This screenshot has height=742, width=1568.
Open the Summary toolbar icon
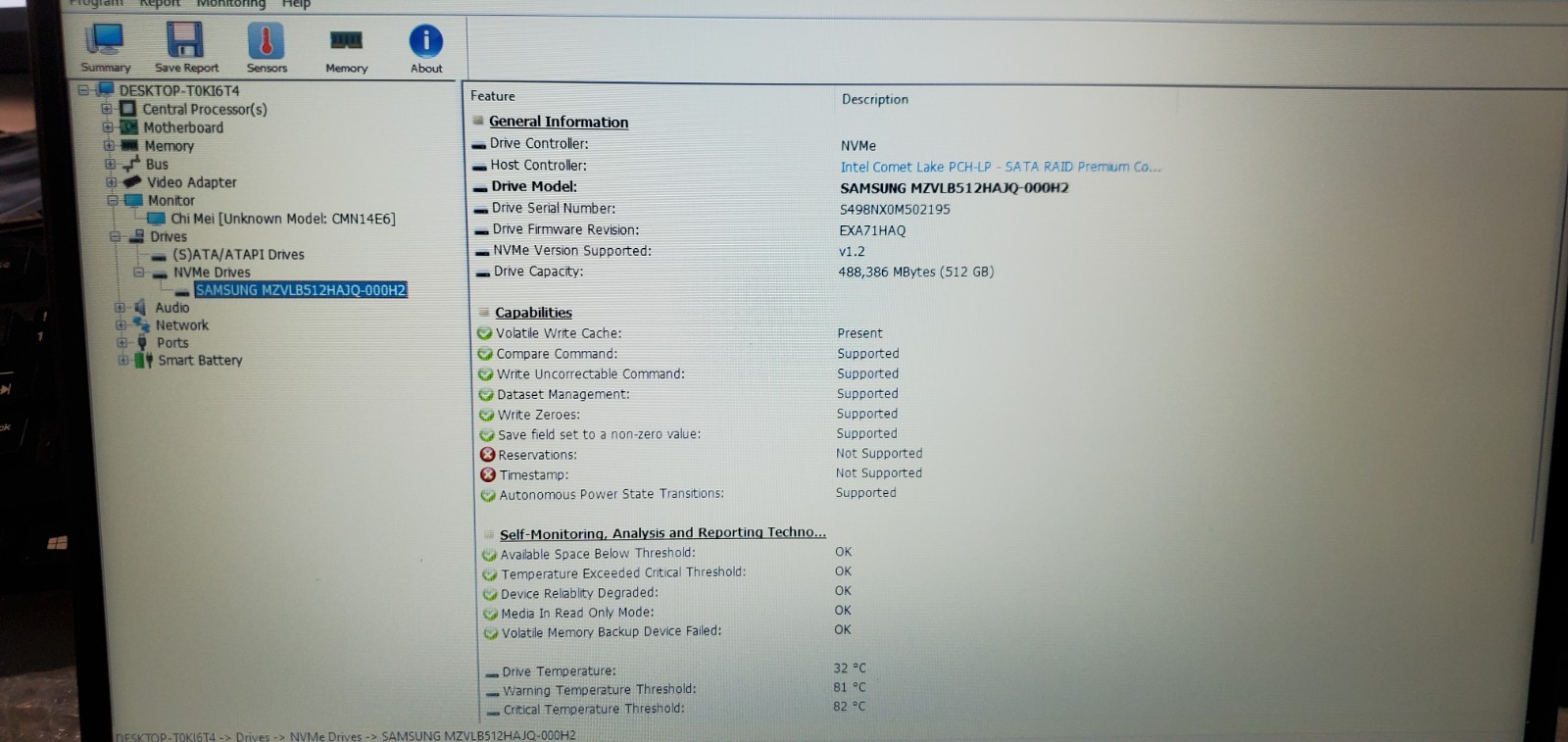click(x=105, y=48)
